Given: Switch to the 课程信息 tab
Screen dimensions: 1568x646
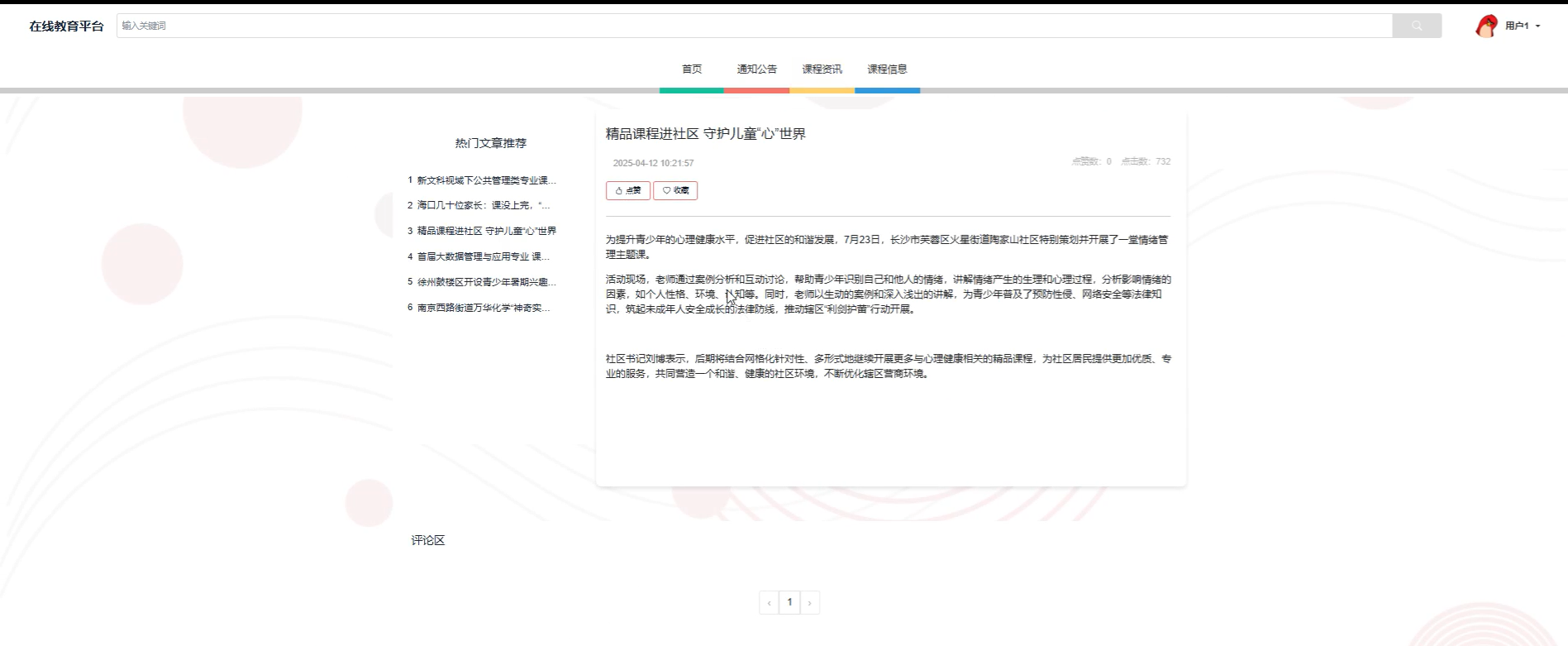Looking at the screenshot, I should coord(888,69).
